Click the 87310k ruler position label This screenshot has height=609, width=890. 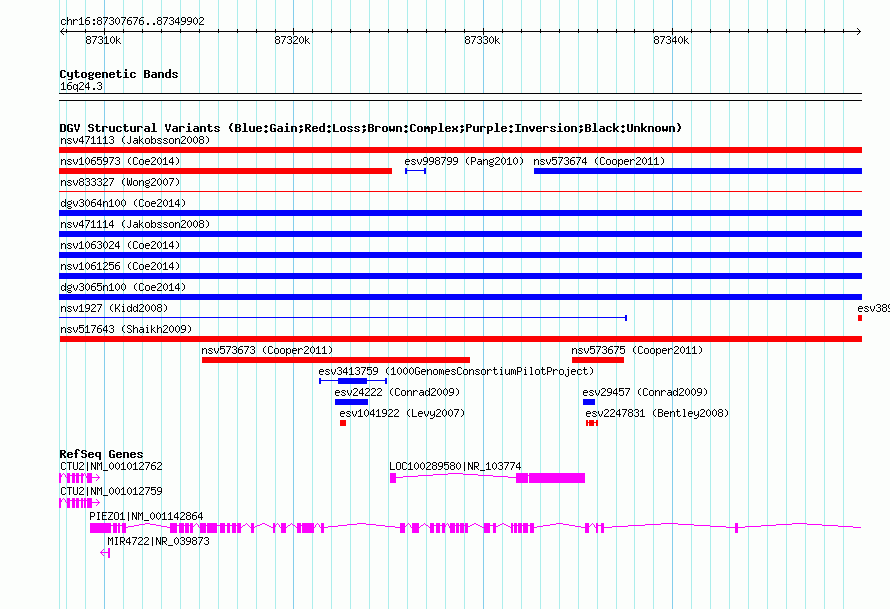(103, 40)
